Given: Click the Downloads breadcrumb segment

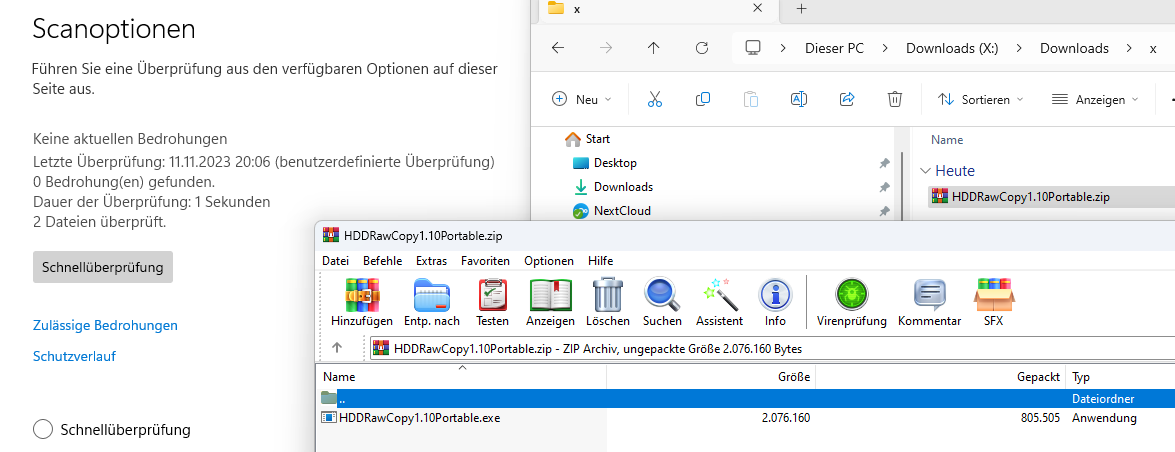Looking at the screenshot, I should [x=1074, y=49].
